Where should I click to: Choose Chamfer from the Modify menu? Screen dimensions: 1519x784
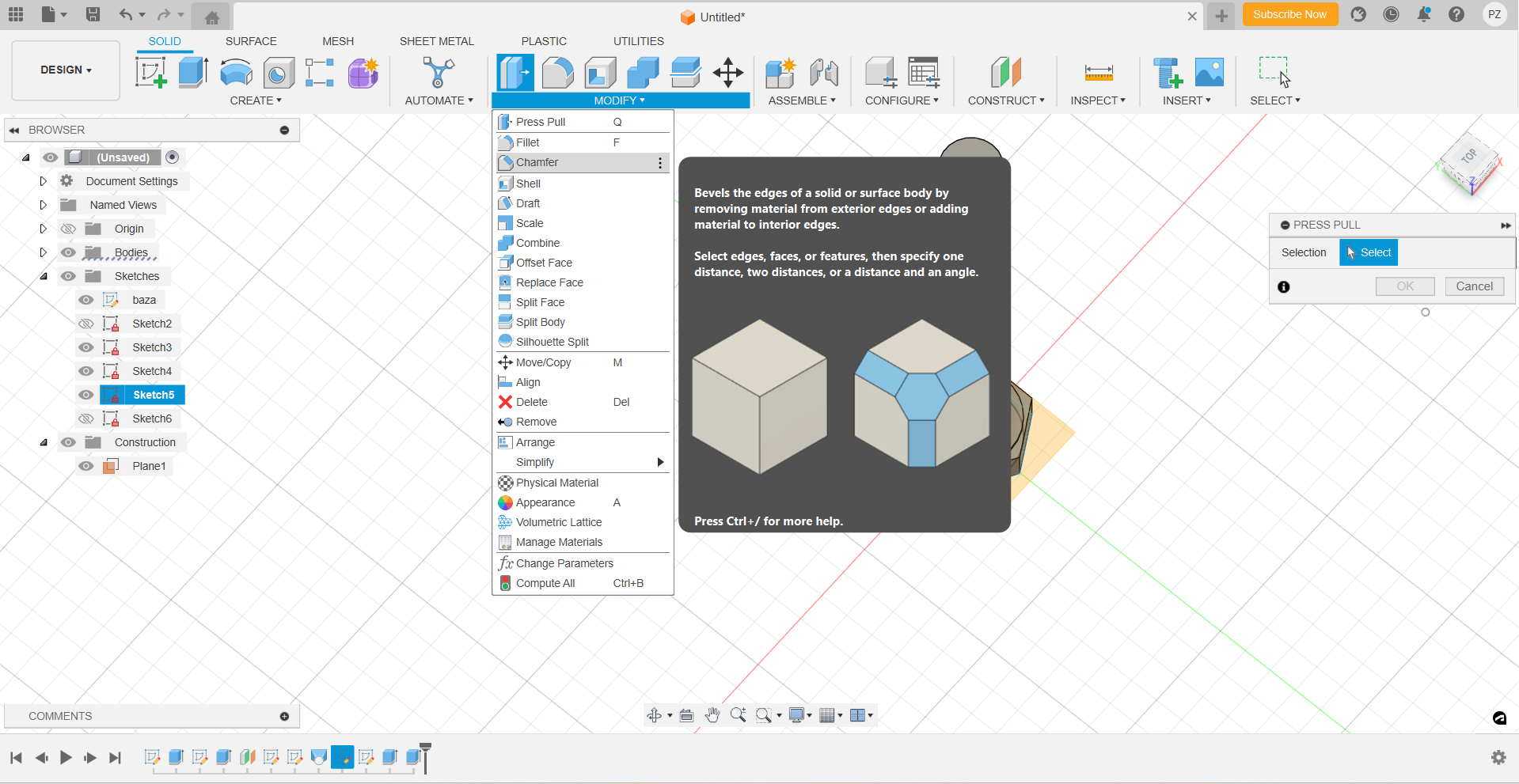(x=537, y=162)
